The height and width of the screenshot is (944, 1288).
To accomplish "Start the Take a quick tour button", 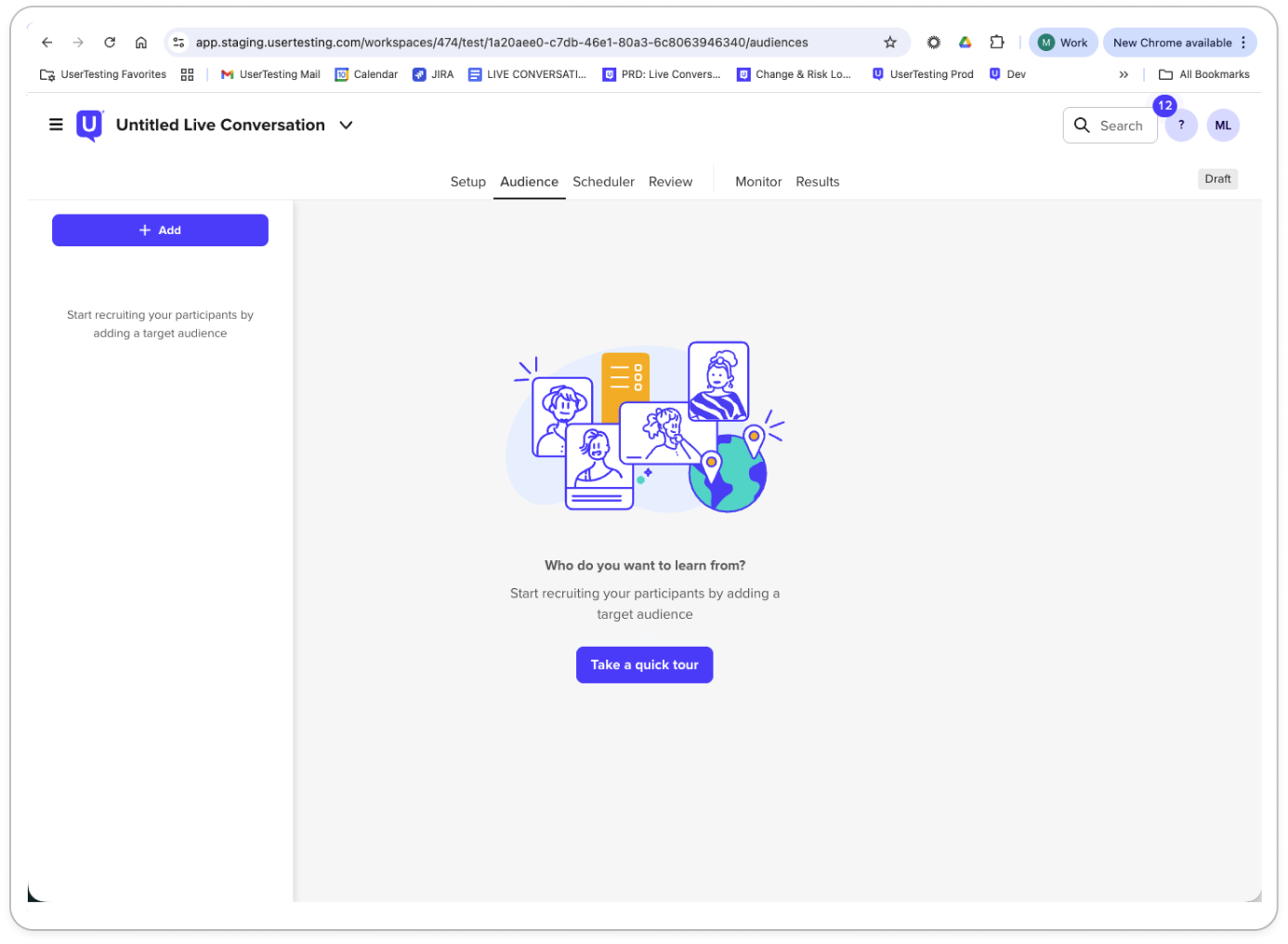I will point(644,665).
